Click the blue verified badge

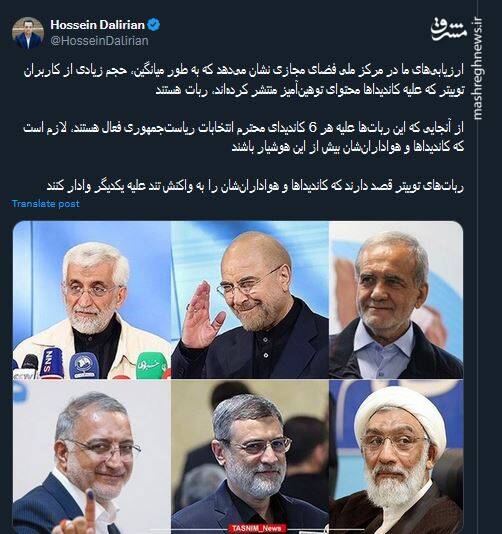tap(154, 25)
